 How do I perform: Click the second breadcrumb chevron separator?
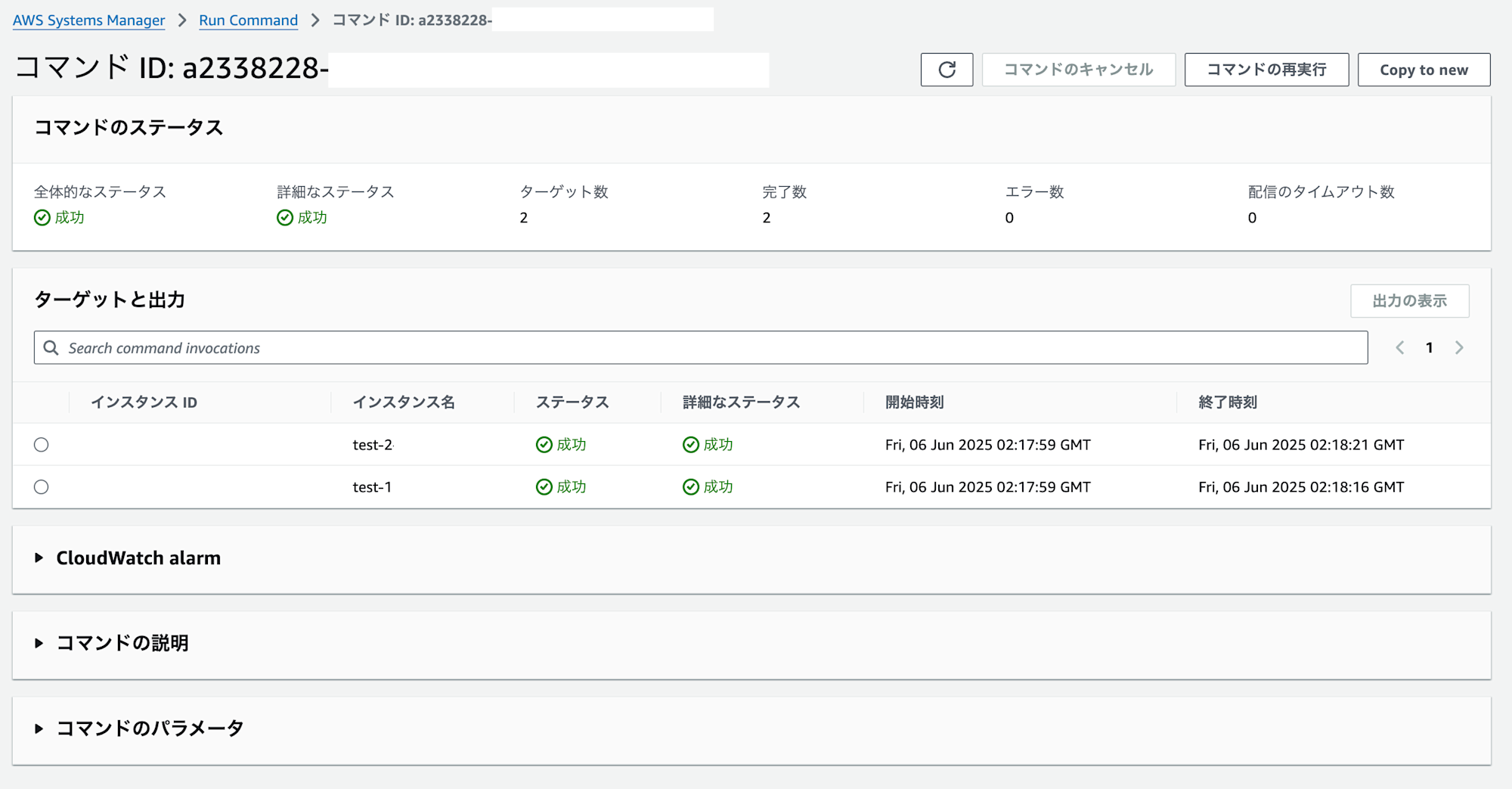315,20
